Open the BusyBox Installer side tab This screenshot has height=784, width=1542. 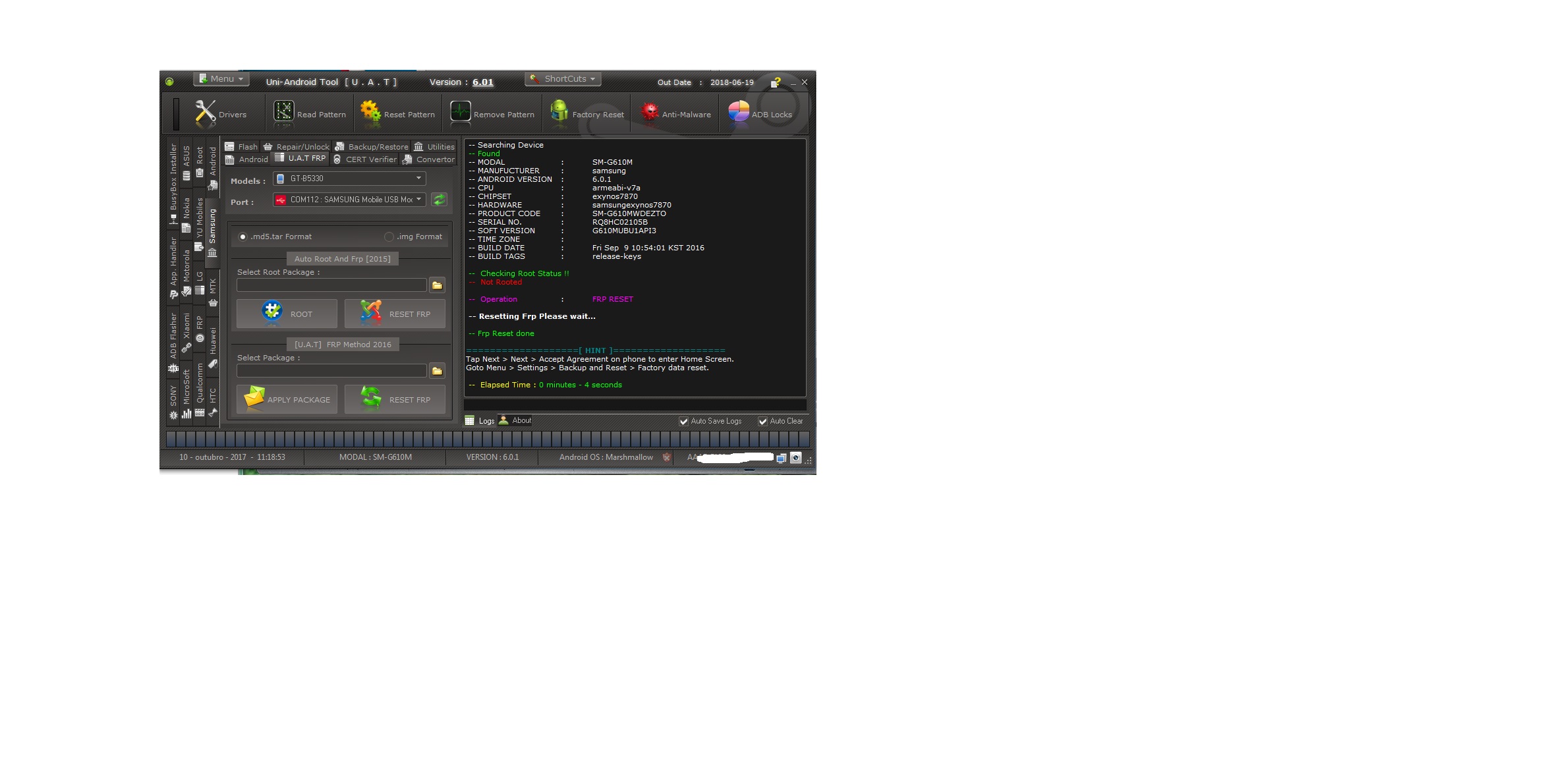[x=173, y=184]
